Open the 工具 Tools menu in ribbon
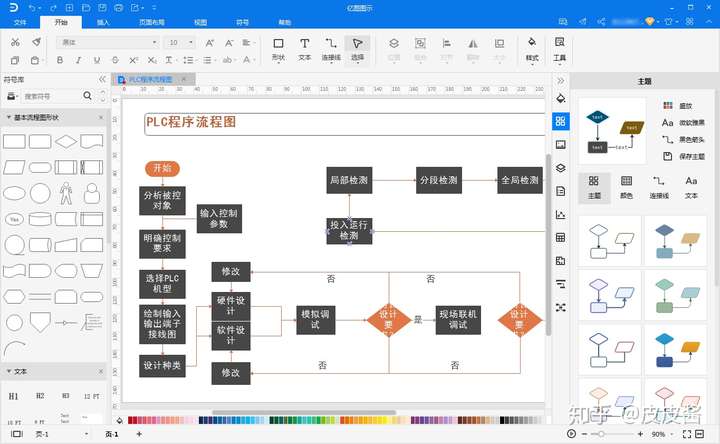The image size is (720, 444). 559,50
